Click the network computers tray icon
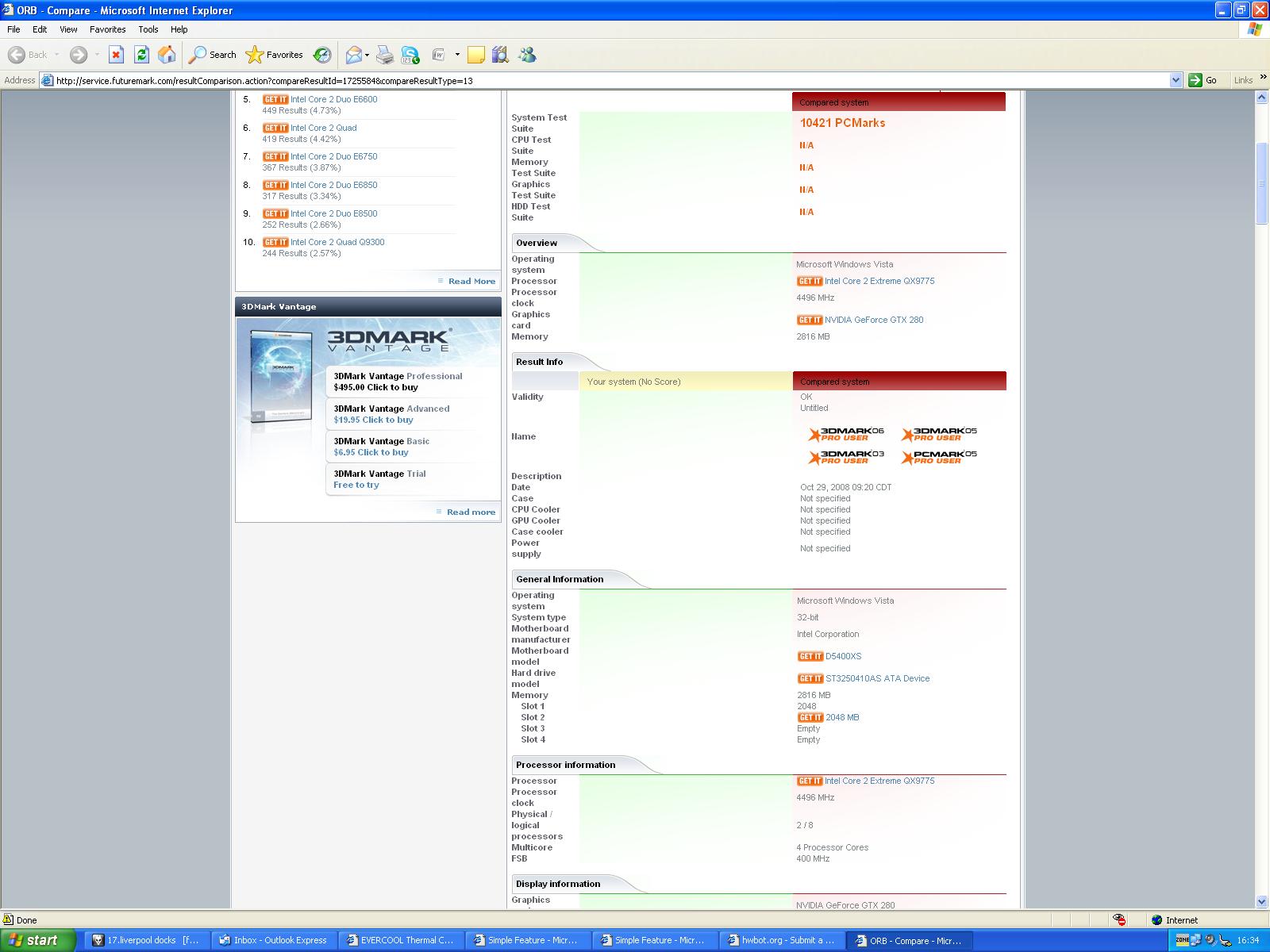Image resolution: width=1270 pixels, height=952 pixels. pyautogui.click(x=1195, y=940)
